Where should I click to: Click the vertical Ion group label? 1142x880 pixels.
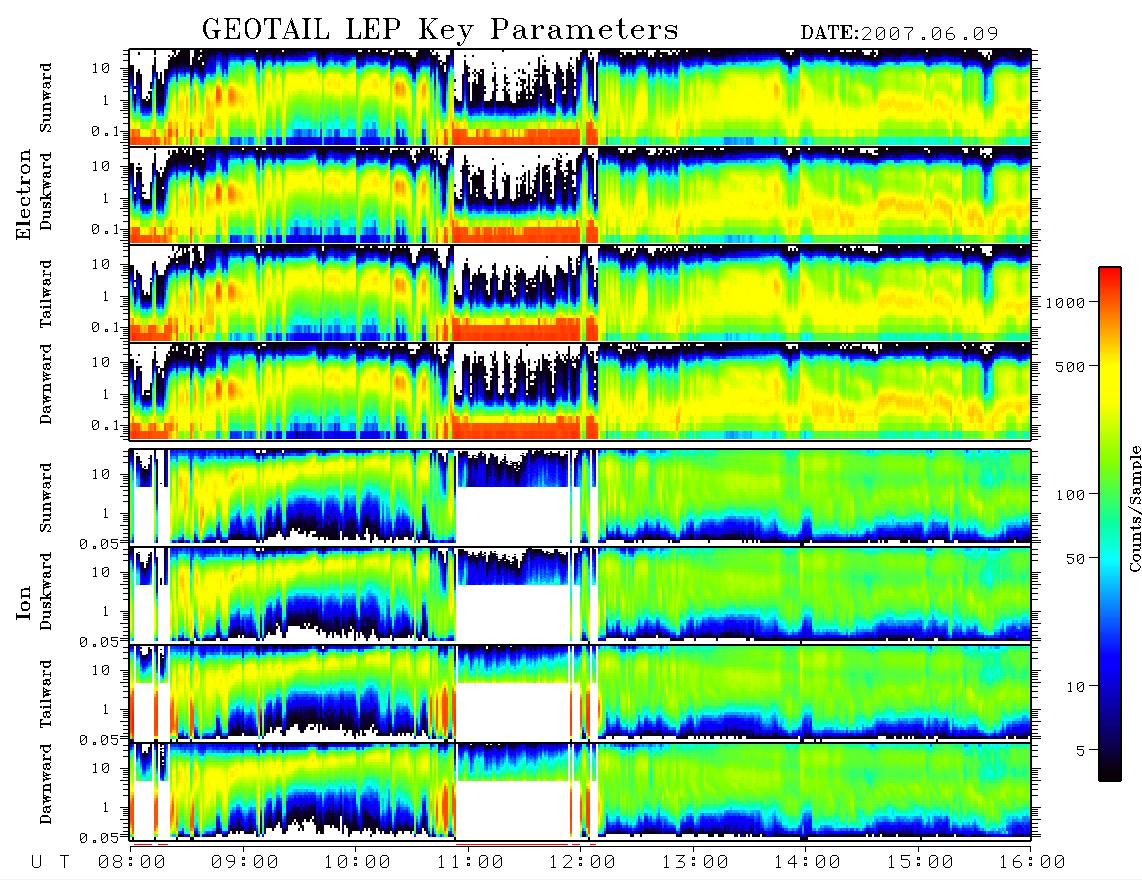24,604
